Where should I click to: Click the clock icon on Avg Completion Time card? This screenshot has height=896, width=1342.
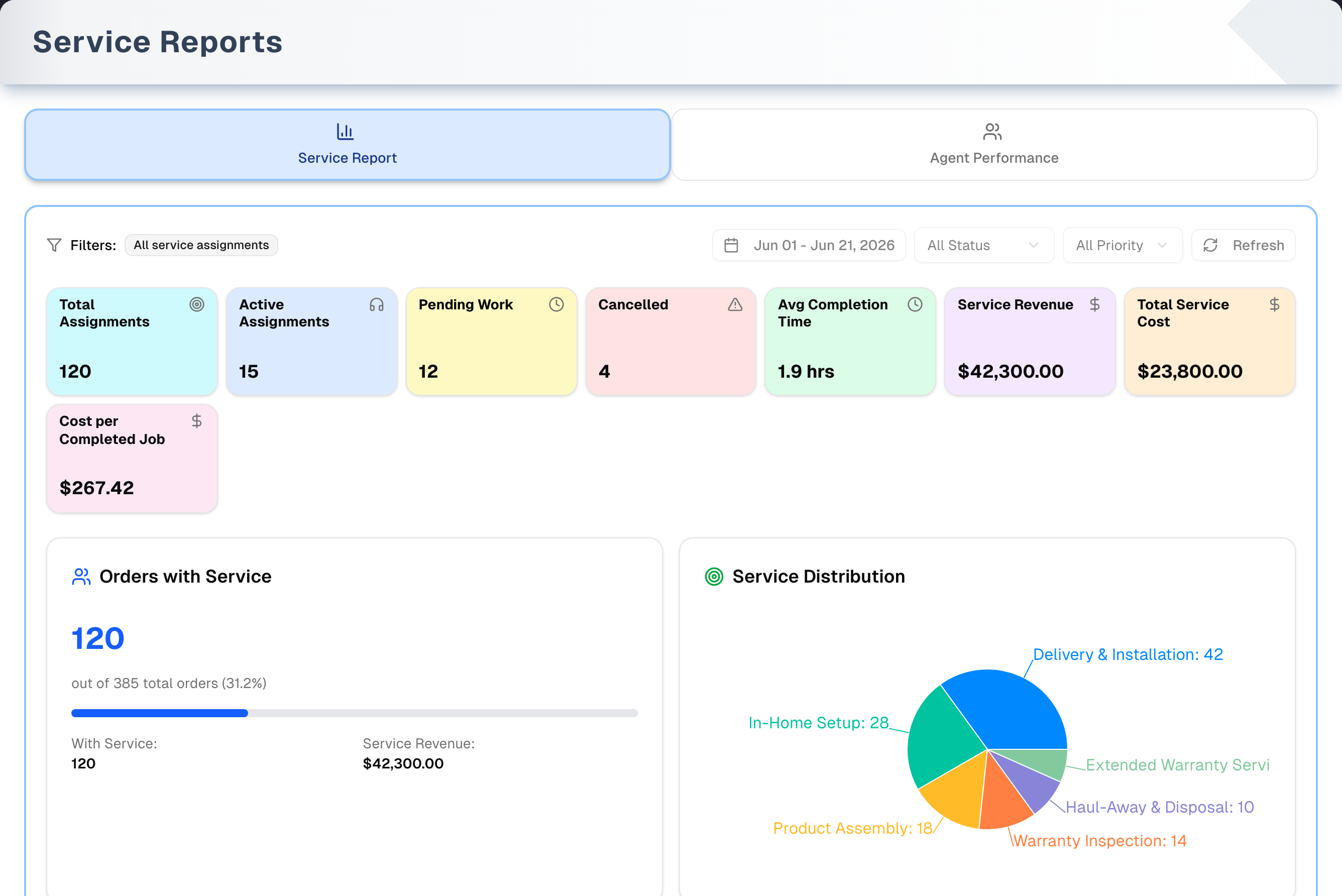pos(915,304)
